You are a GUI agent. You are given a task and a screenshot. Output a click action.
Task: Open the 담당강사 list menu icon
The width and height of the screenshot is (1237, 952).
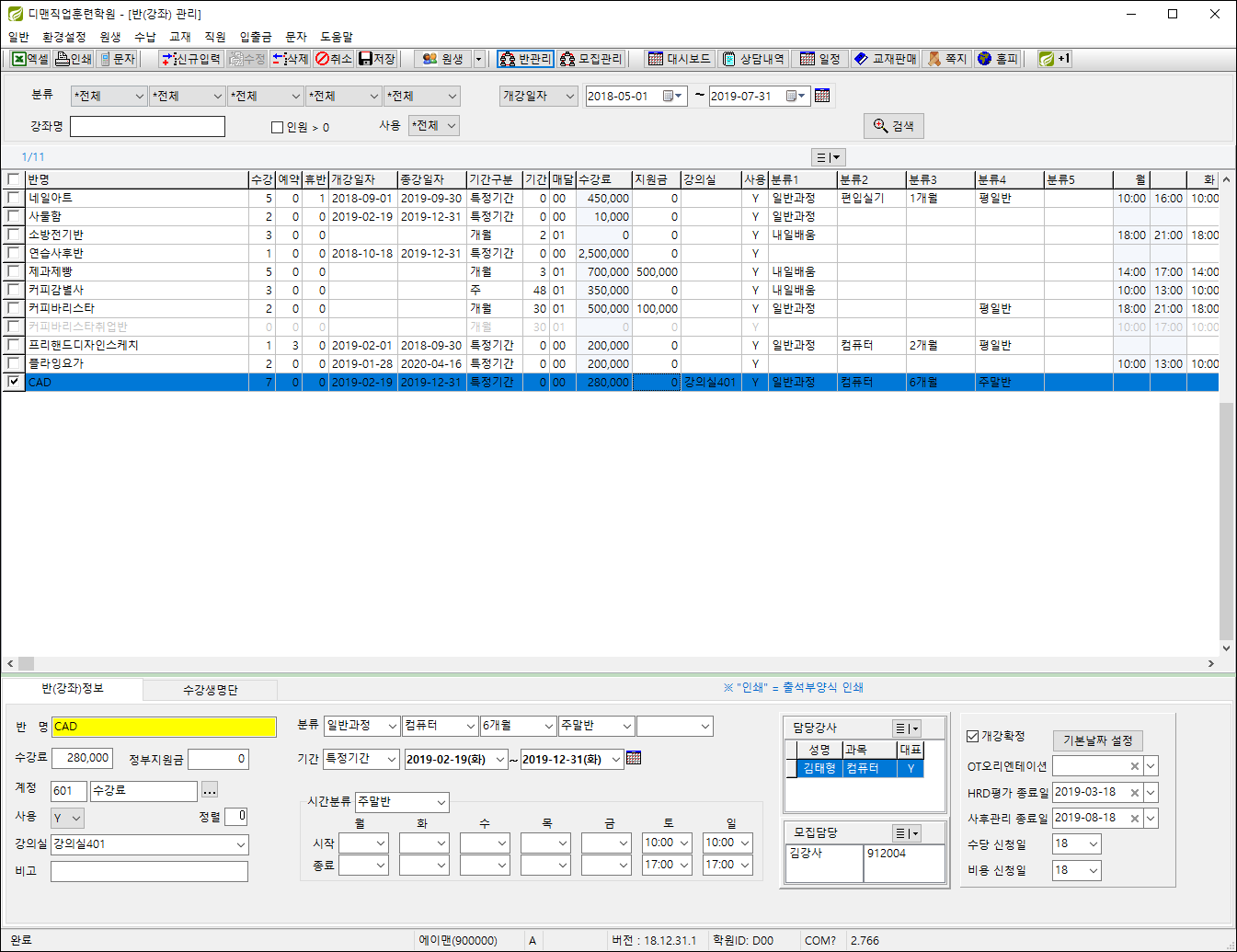point(907,728)
